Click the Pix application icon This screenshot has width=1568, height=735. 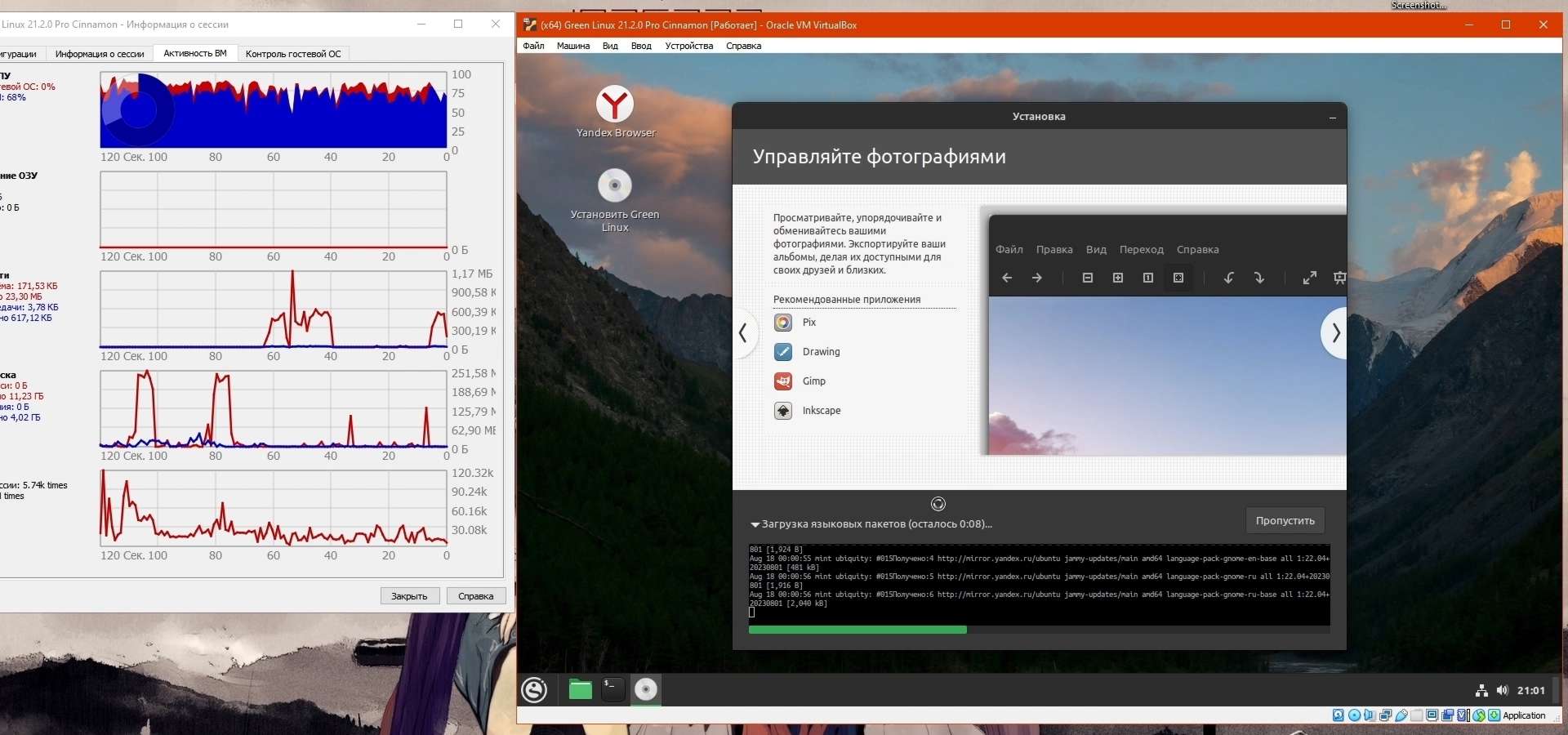tap(783, 323)
